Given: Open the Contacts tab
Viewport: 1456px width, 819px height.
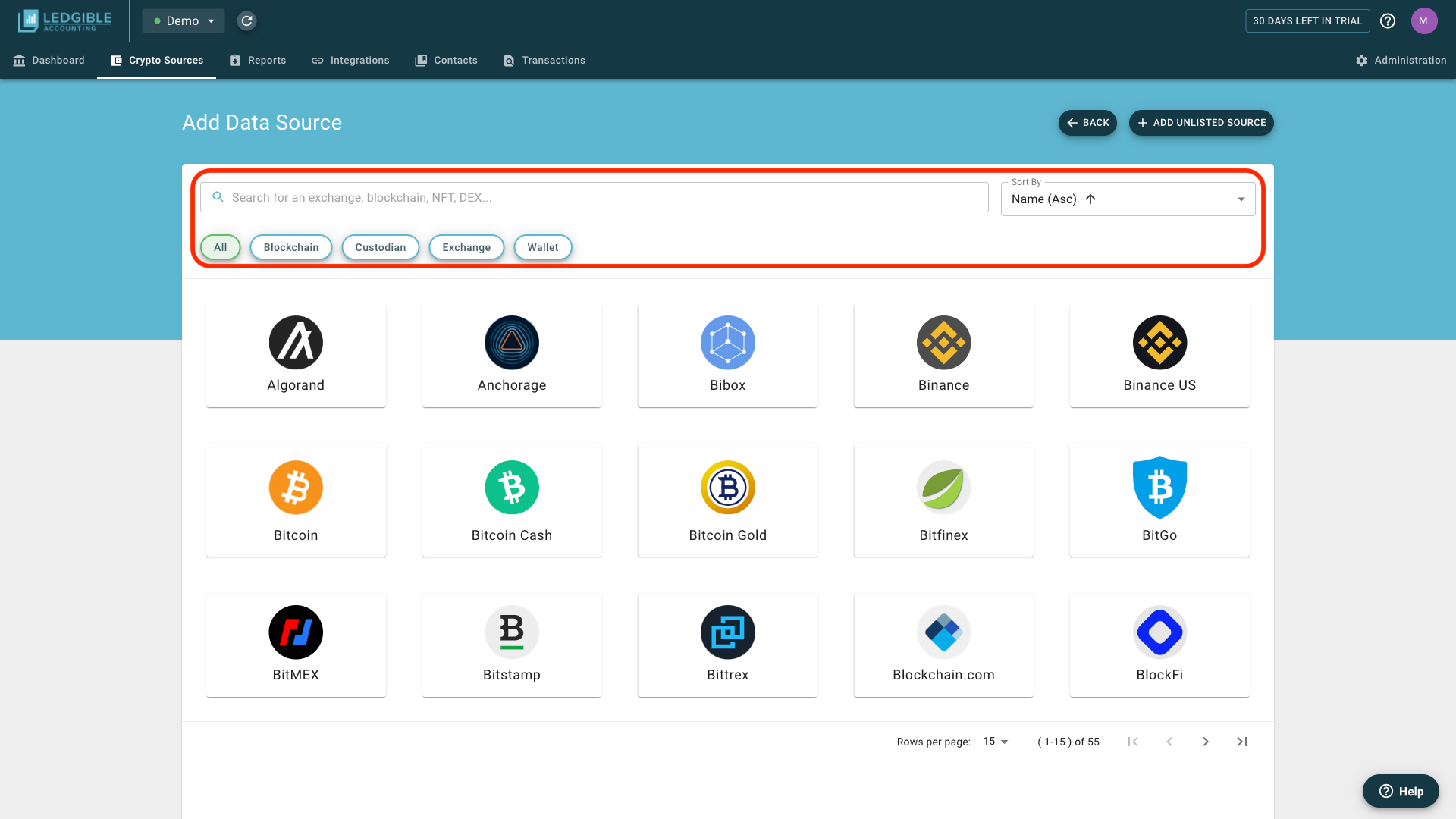Looking at the screenshot, I should [447, 61].
